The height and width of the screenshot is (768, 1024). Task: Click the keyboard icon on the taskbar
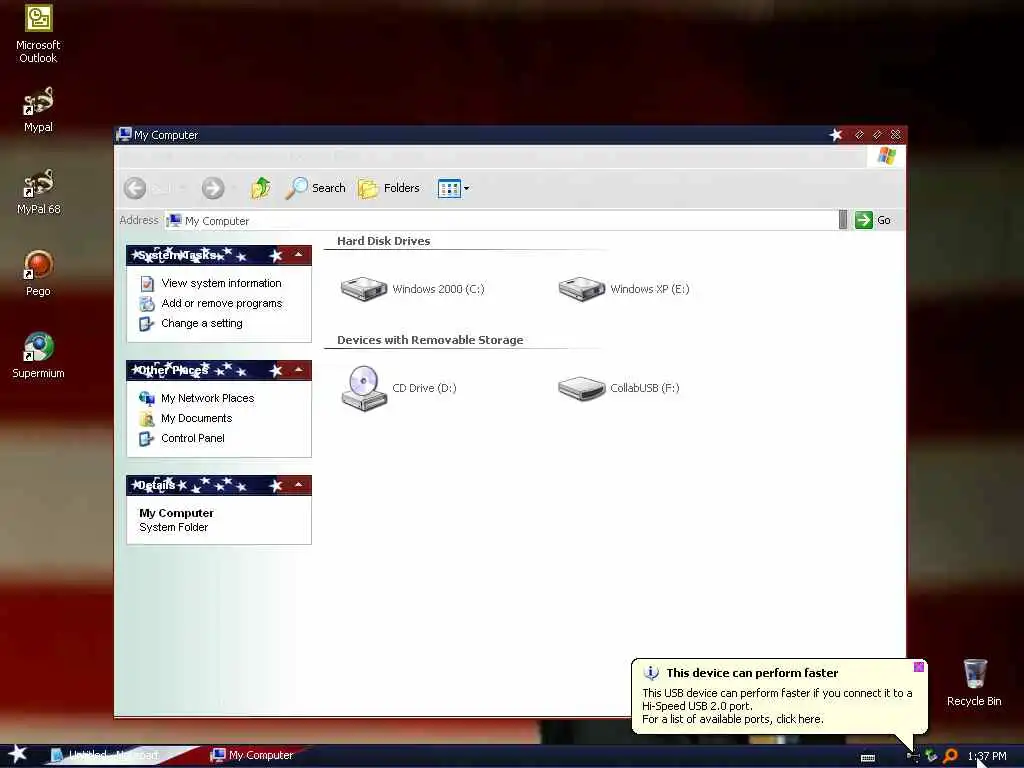(x=868, y=758)
